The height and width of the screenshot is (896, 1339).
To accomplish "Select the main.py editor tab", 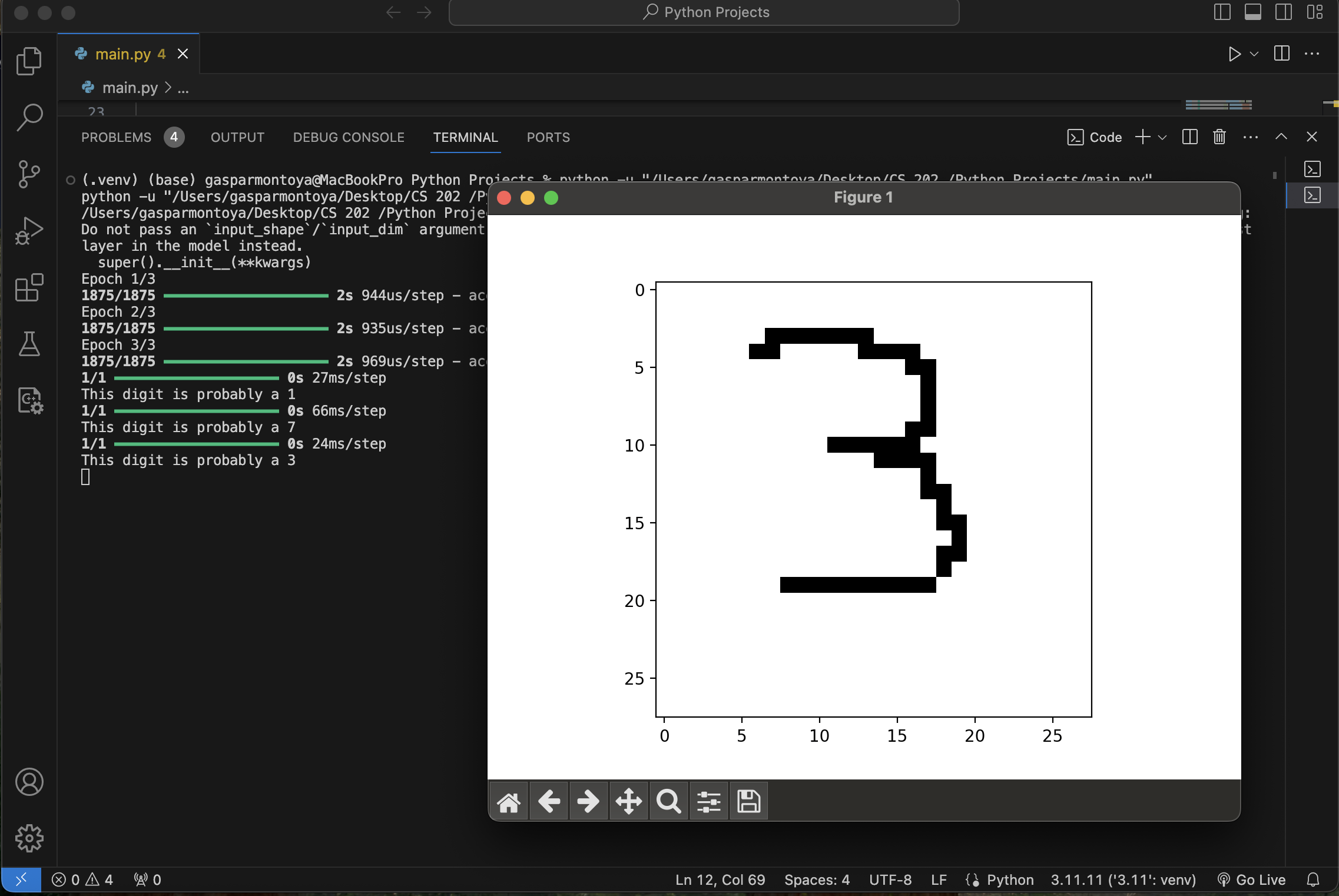I will (129, 54).
